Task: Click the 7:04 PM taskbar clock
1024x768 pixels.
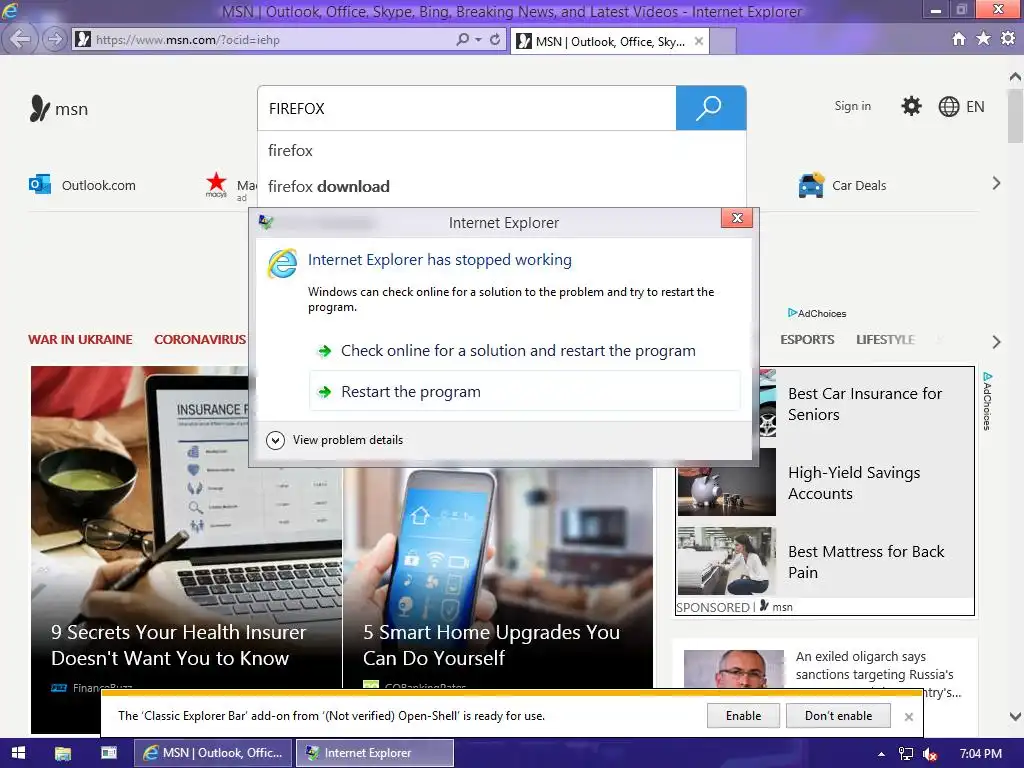Action: coord(980,754)
